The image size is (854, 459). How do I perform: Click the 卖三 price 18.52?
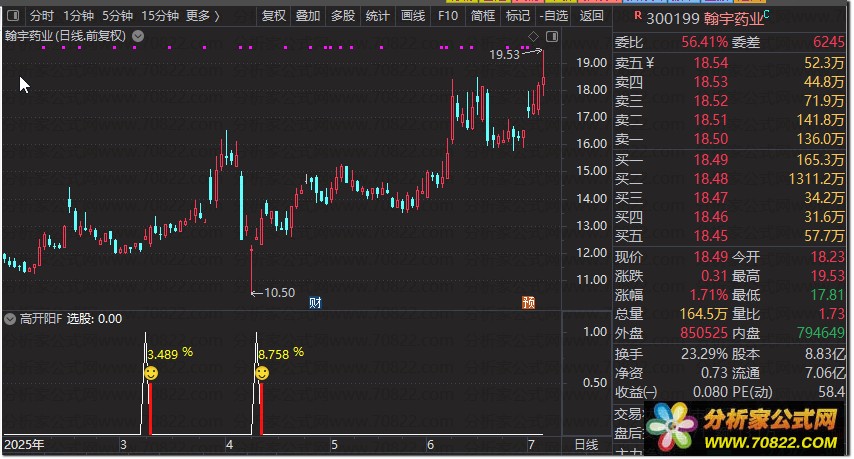711,101
